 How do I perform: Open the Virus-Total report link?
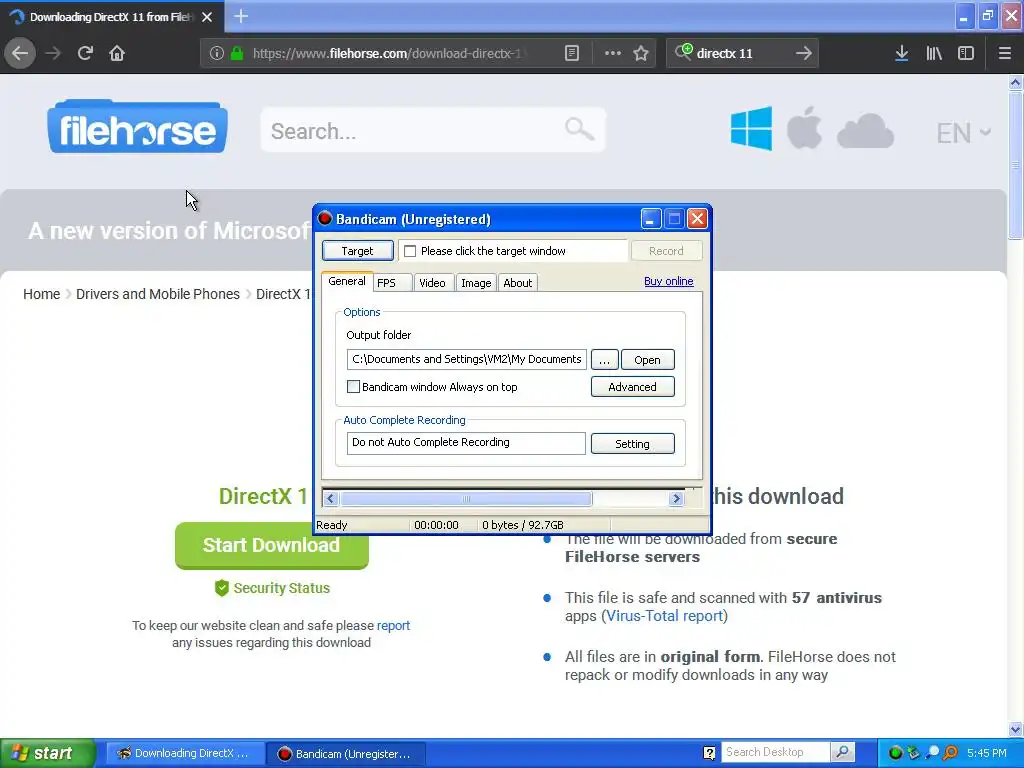point(664,616)
